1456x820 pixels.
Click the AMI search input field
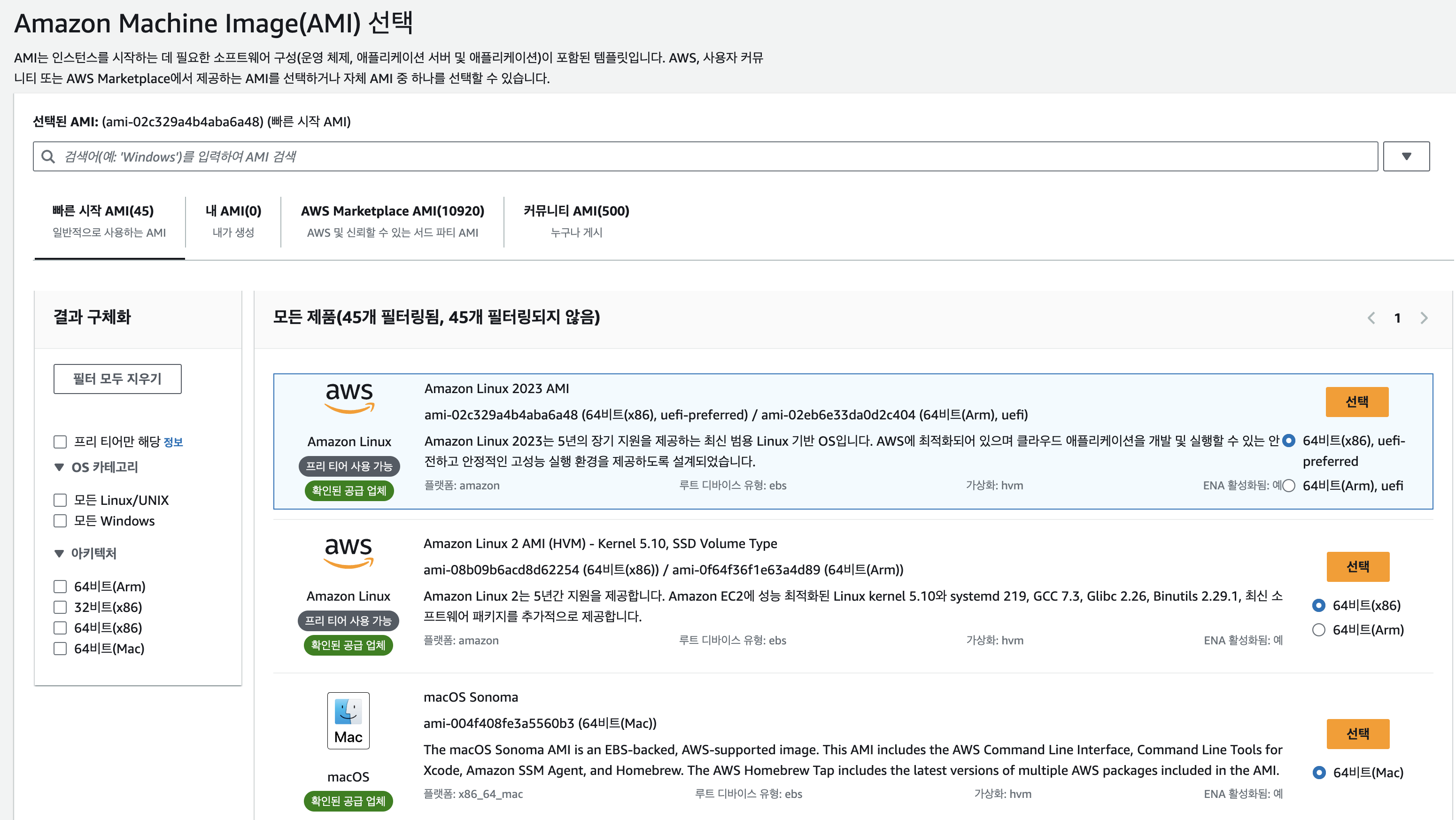pos(712,156)
